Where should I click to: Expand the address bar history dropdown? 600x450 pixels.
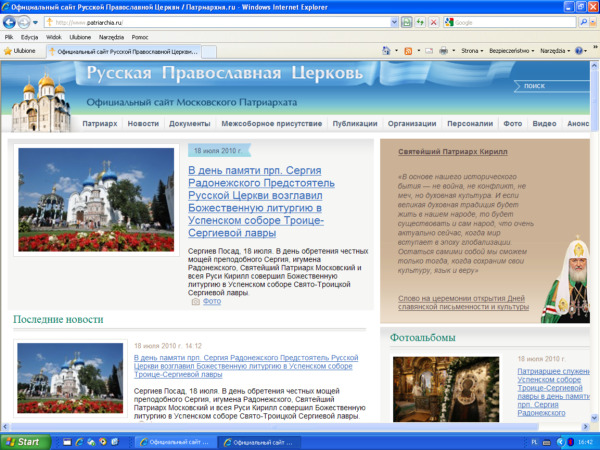click(395, 23)
